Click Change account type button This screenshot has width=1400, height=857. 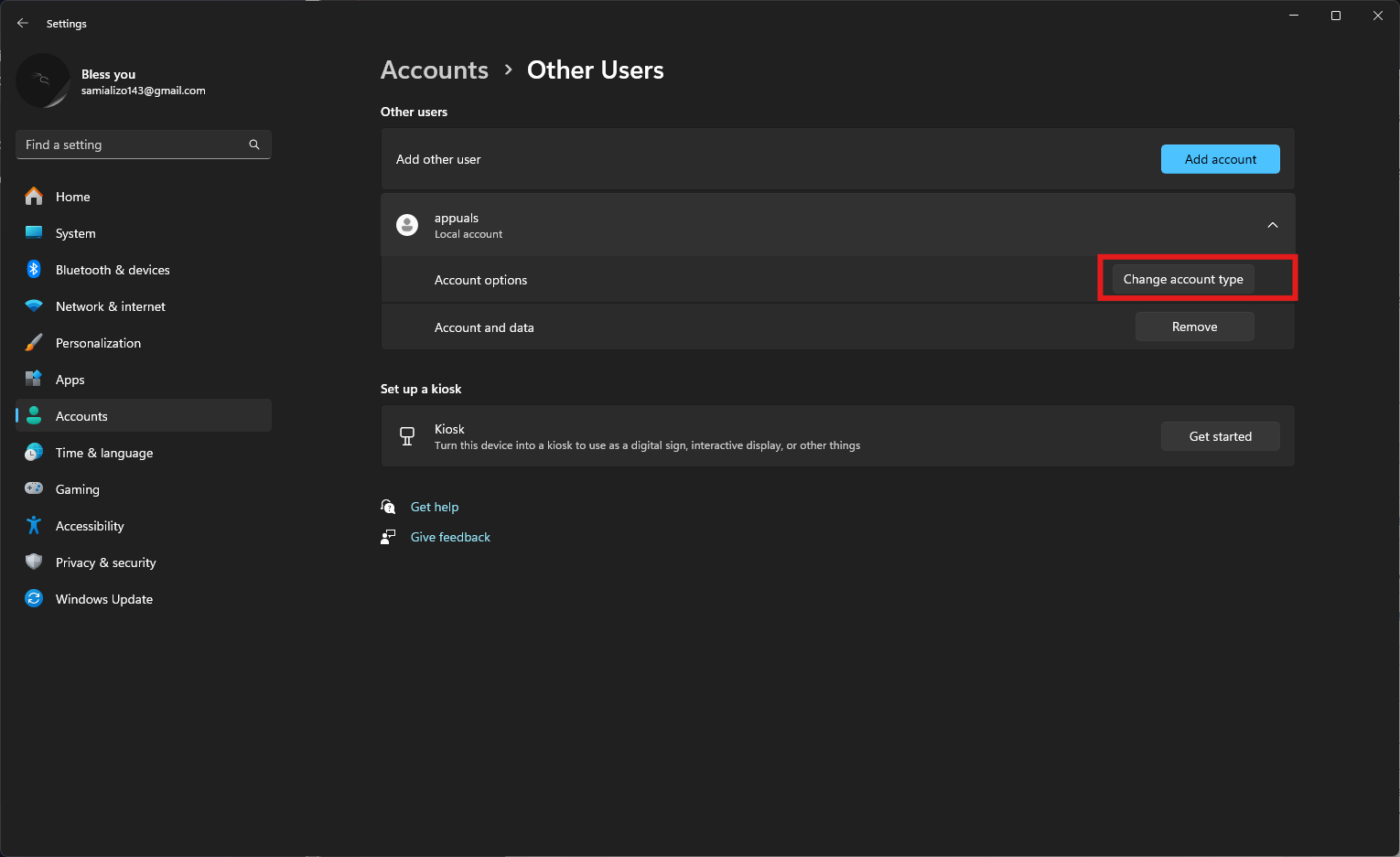coord(1182,280)
